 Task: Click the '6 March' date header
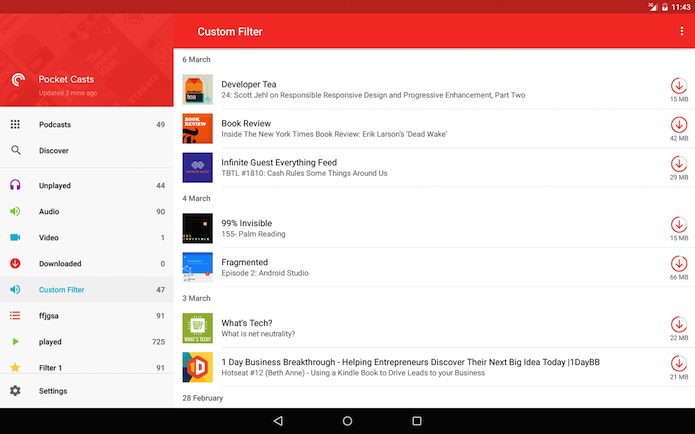(x=196, y=59)
